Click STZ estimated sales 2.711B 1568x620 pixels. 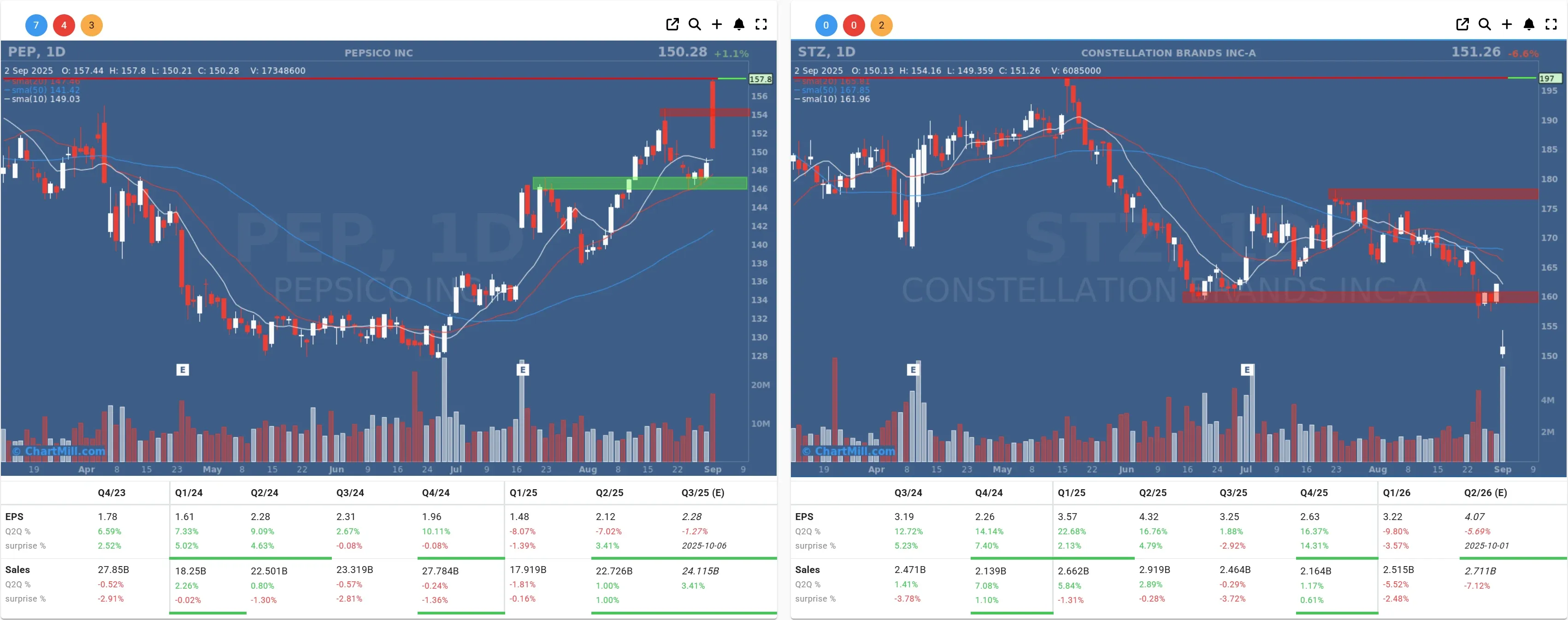[x=1480, y=571]
